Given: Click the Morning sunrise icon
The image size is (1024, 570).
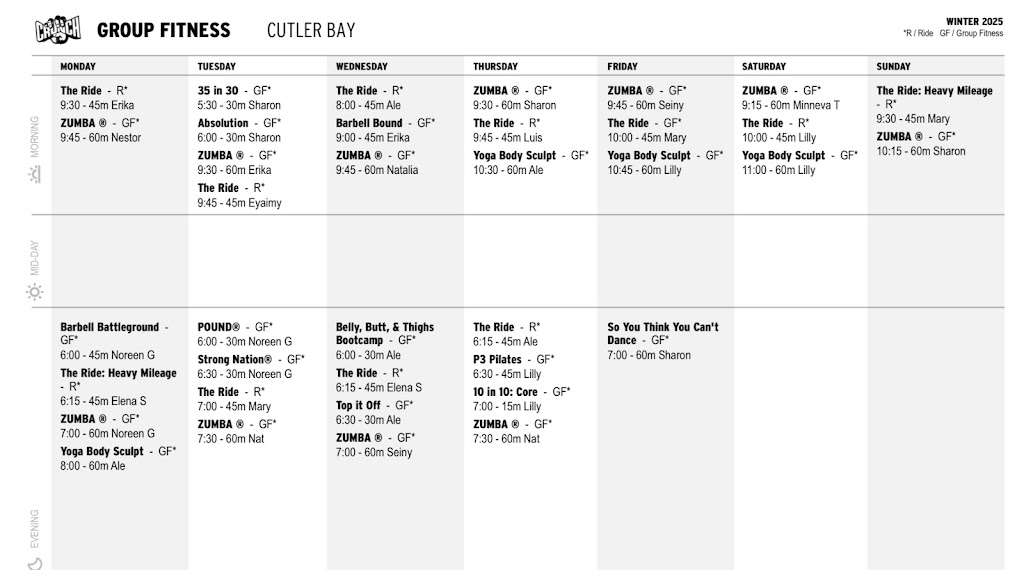Looking at the screenshot, I should click(35, 174).
